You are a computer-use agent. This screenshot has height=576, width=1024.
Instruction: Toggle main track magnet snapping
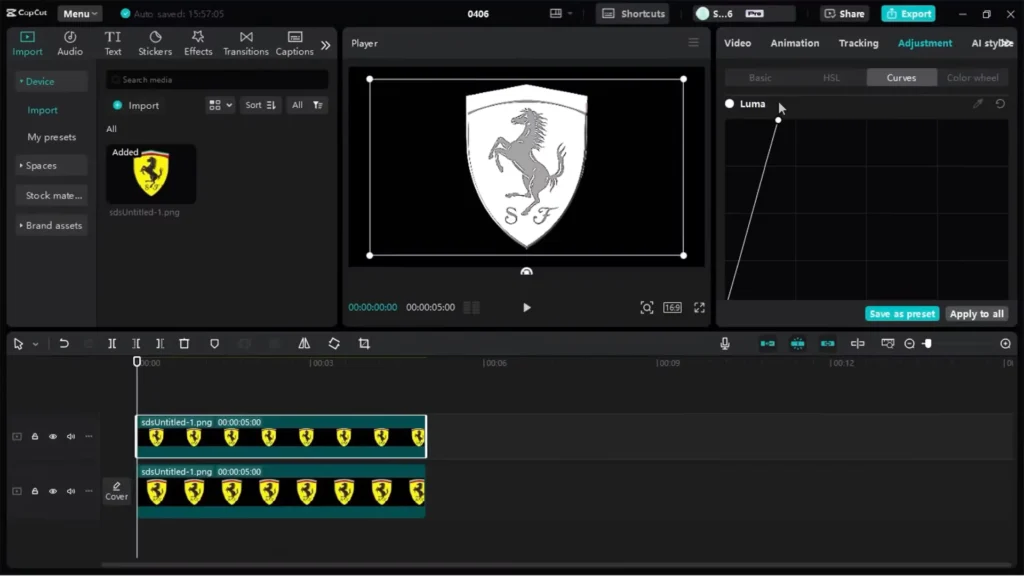[768, 344]
